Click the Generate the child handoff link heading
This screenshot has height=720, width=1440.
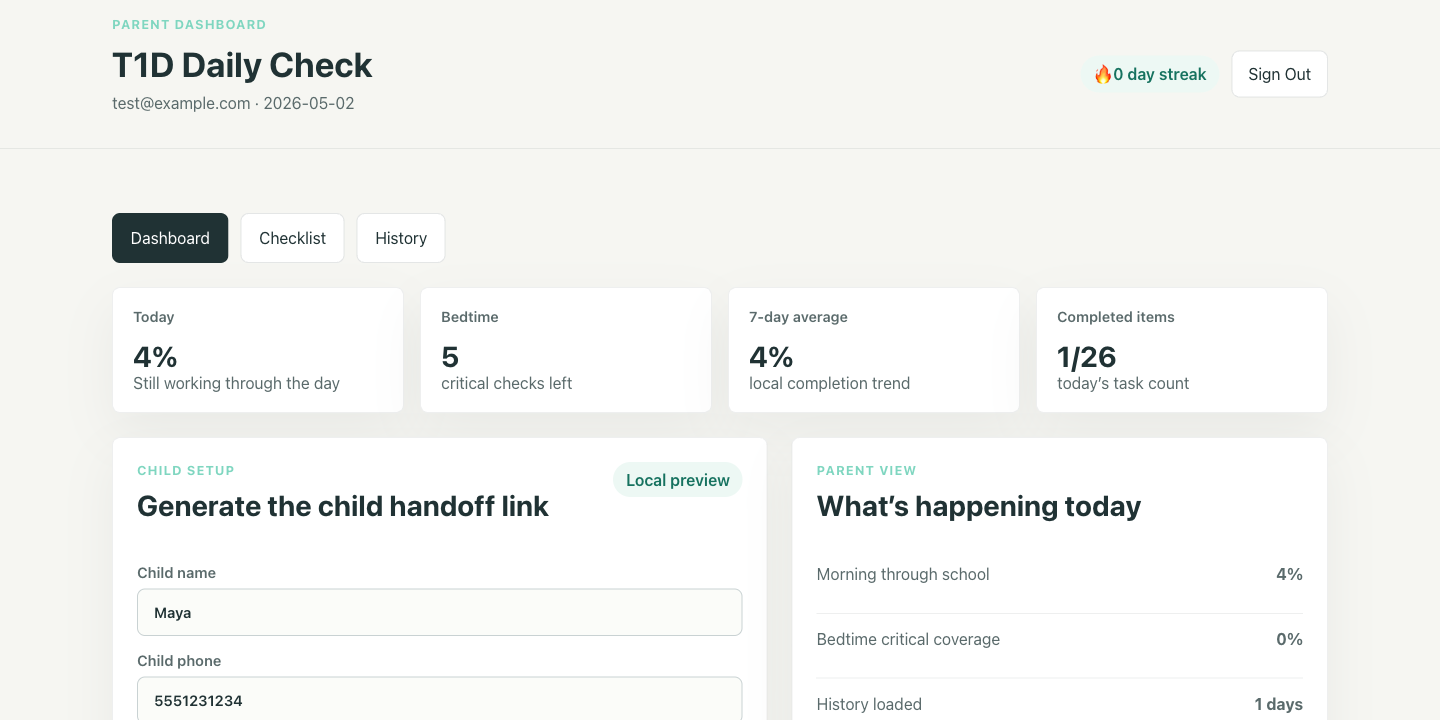343,506
